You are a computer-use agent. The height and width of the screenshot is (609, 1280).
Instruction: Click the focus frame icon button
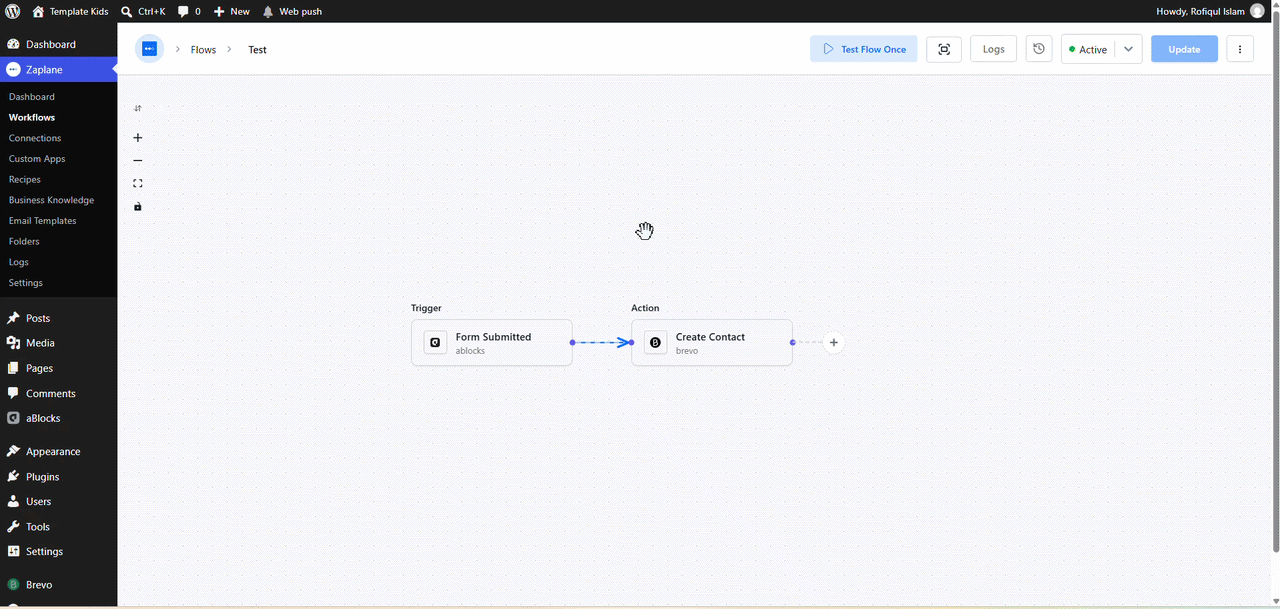(x=944, y=49)
